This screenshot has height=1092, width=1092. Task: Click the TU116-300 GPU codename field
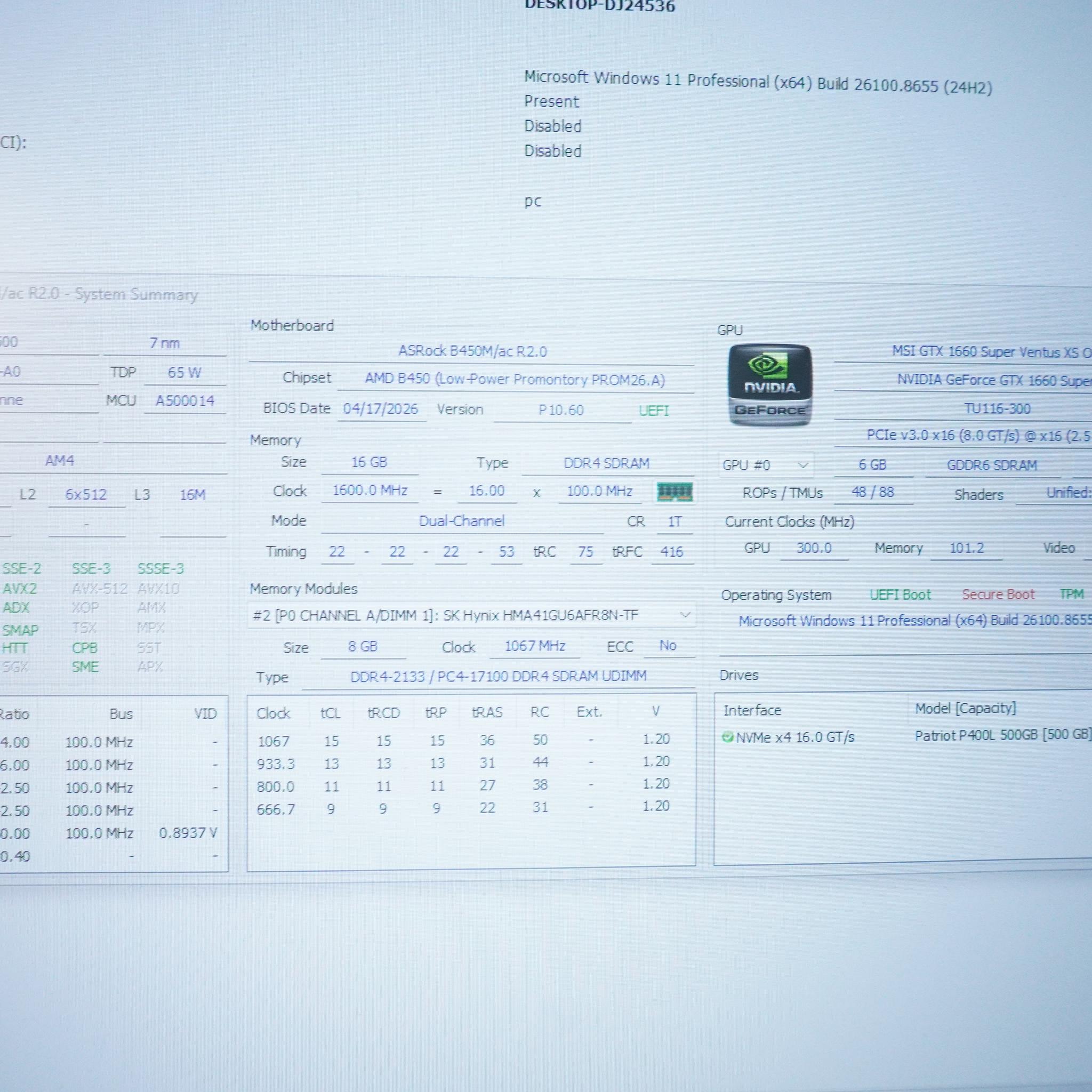[998, 408]
